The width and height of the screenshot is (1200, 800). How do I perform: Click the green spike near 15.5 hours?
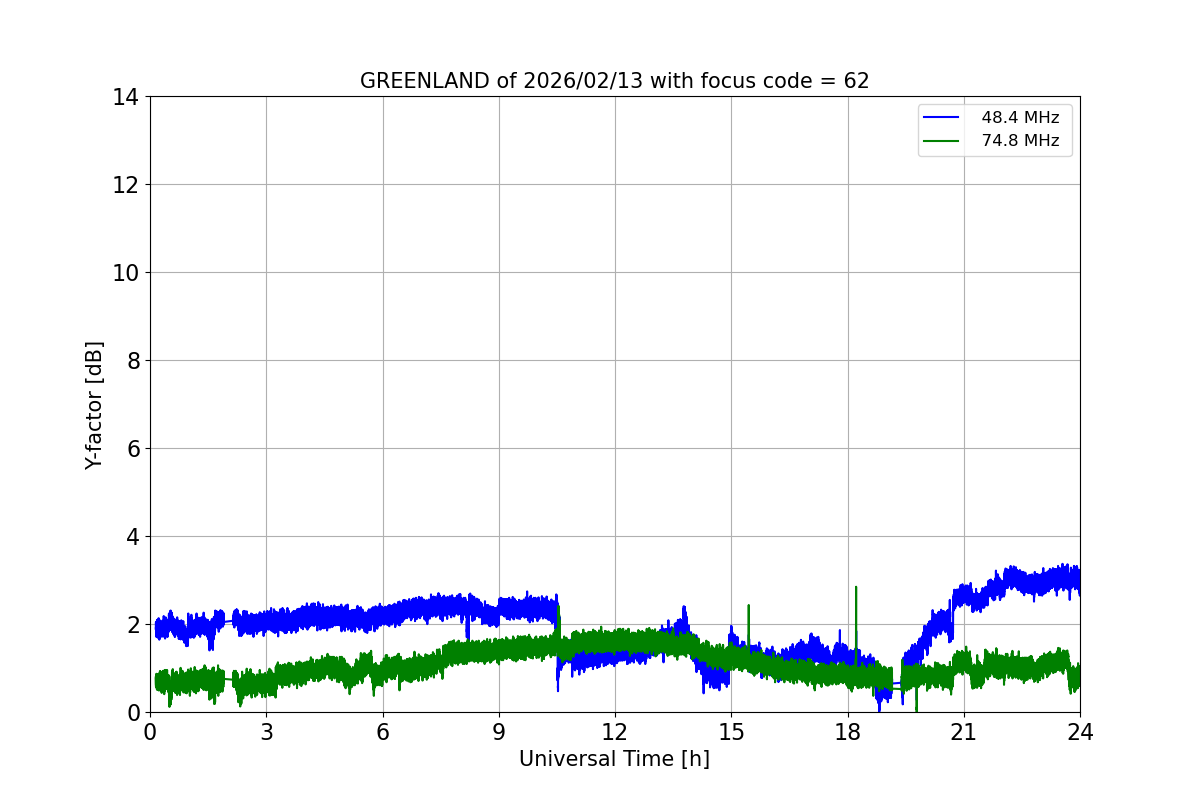click(x=748, y=625)
